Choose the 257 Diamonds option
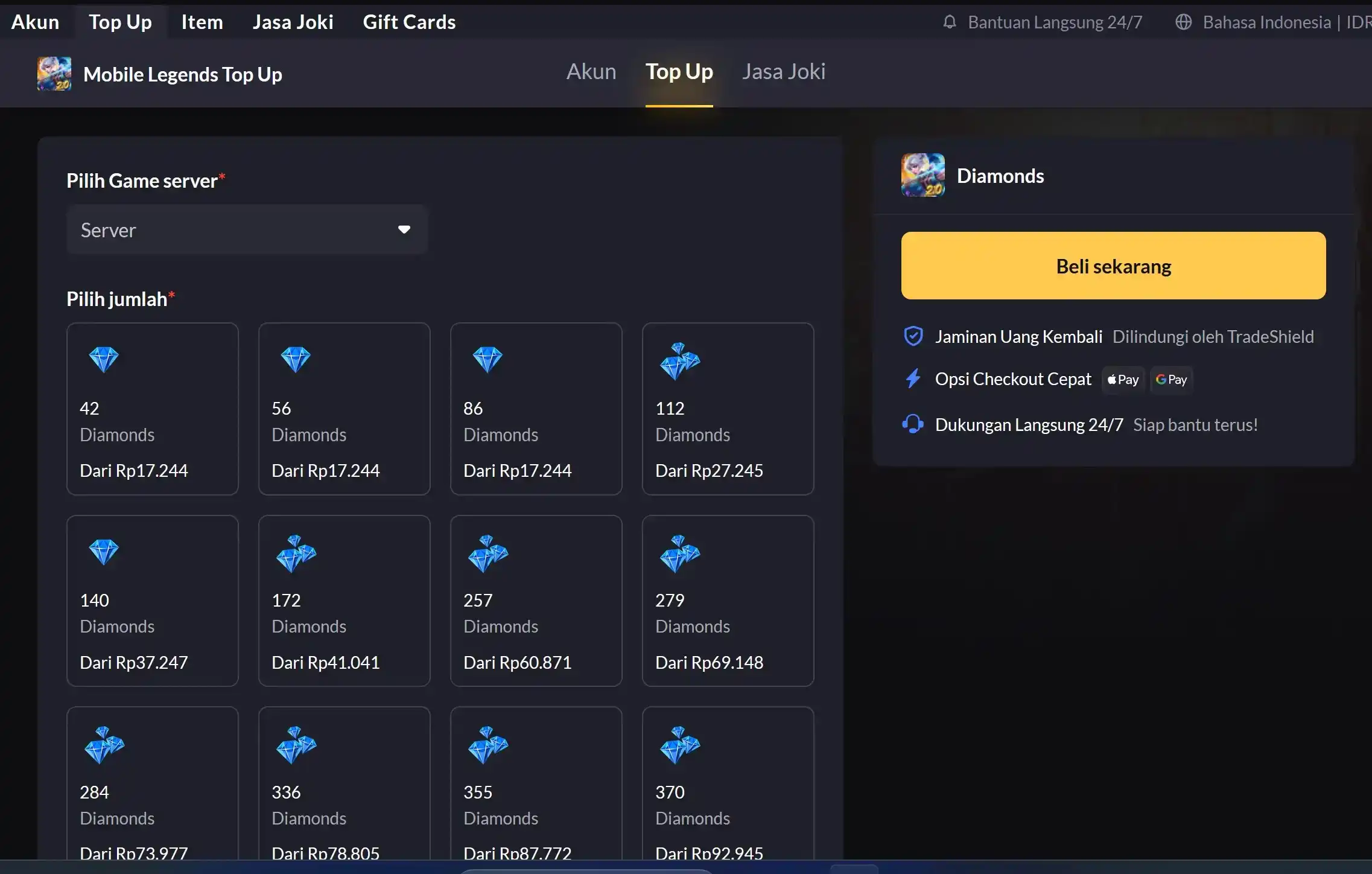This screenshot has width=1372, height=874. click(x=536, y=601)
